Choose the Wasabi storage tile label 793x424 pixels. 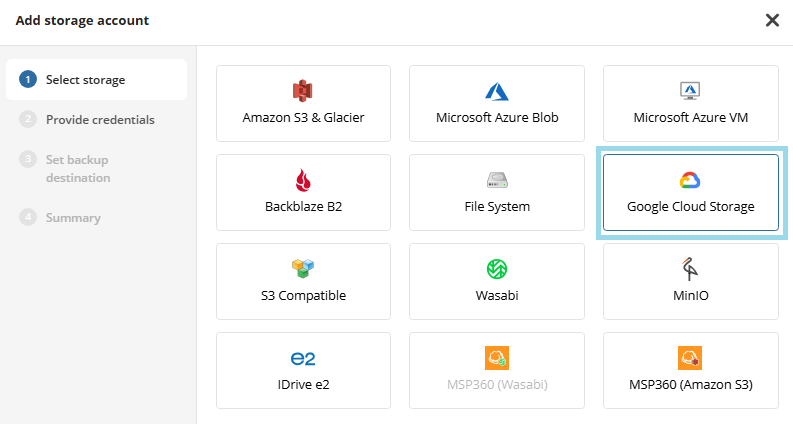click(x=497, y=296)
